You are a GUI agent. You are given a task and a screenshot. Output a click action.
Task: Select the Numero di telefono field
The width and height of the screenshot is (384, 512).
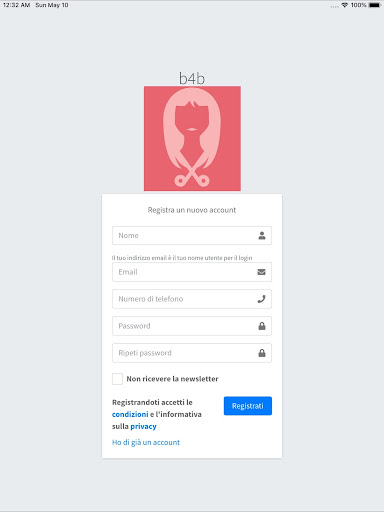(x=192, y=299)
